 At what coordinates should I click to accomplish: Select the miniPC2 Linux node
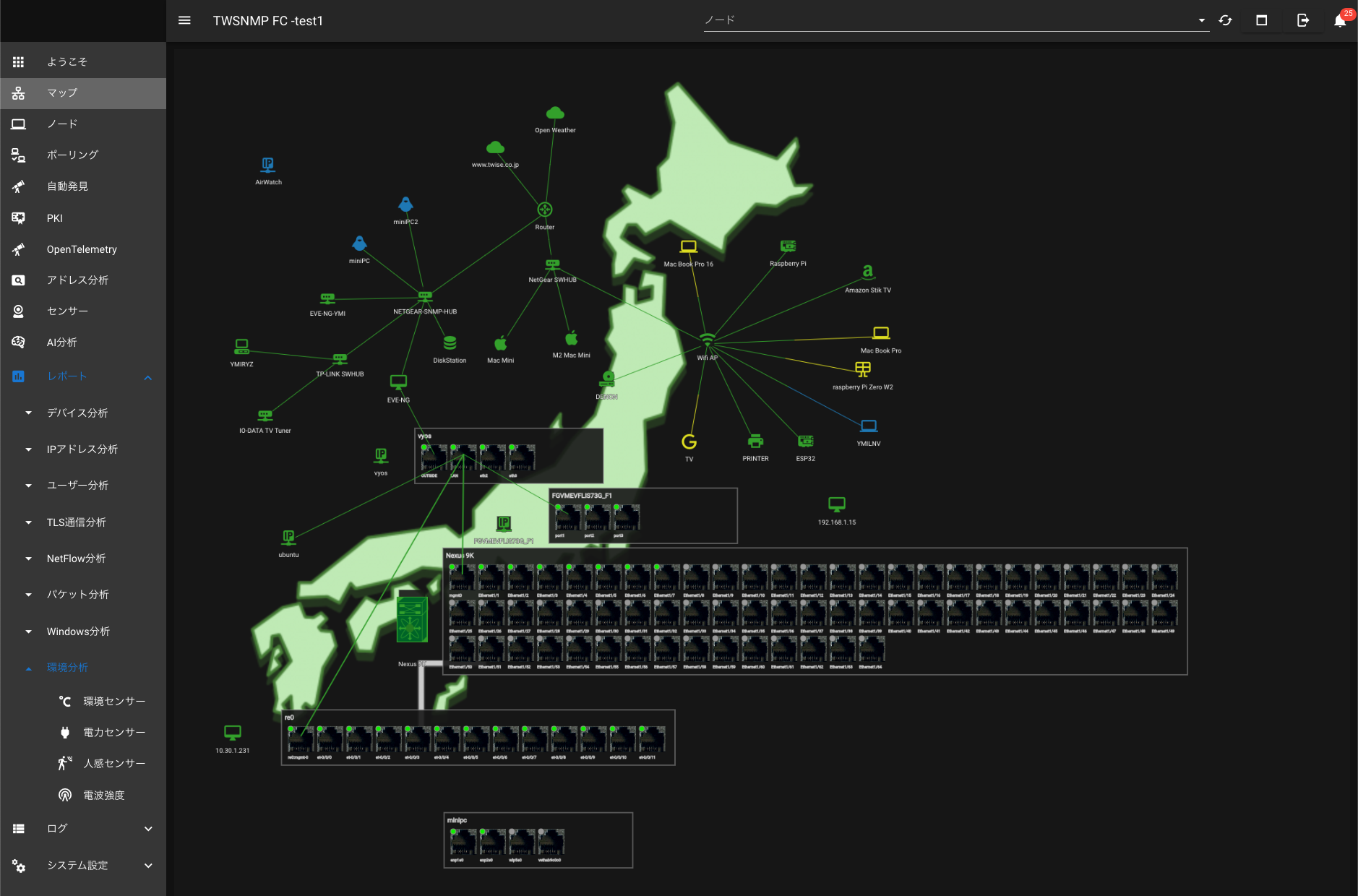pos(405,204)
